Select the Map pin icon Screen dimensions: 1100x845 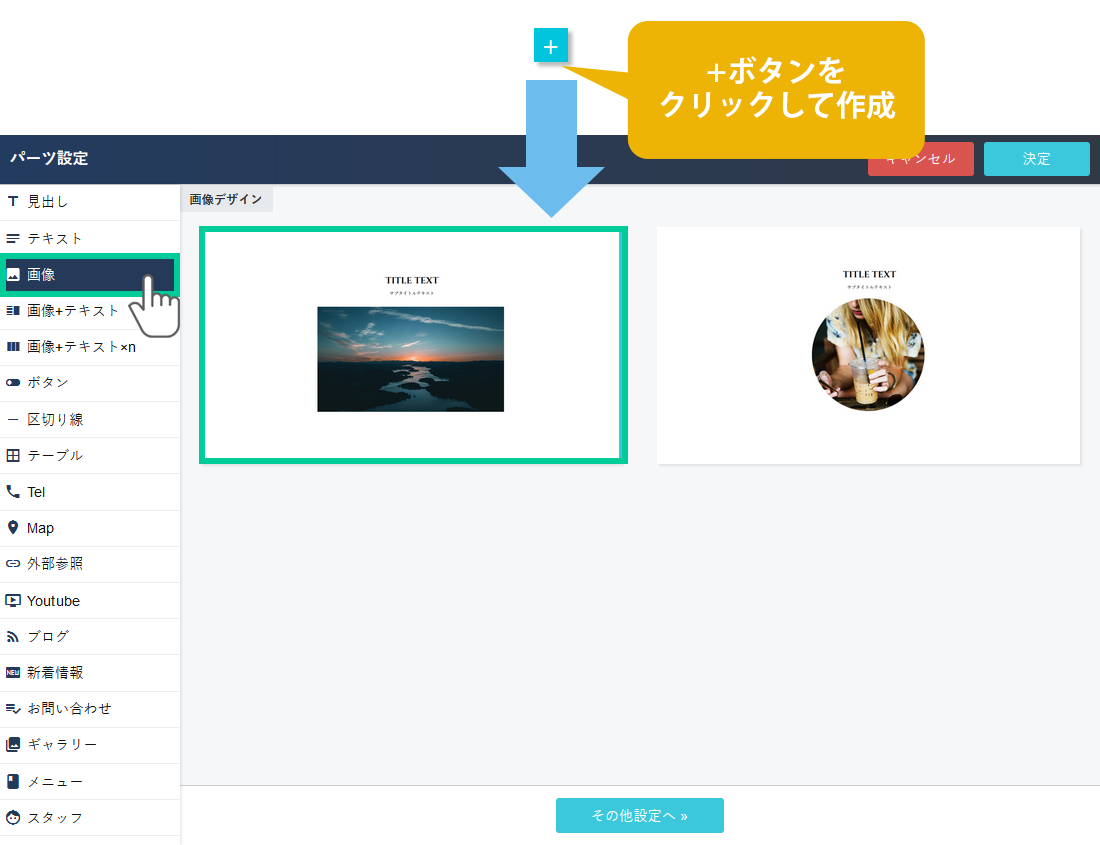13,528
